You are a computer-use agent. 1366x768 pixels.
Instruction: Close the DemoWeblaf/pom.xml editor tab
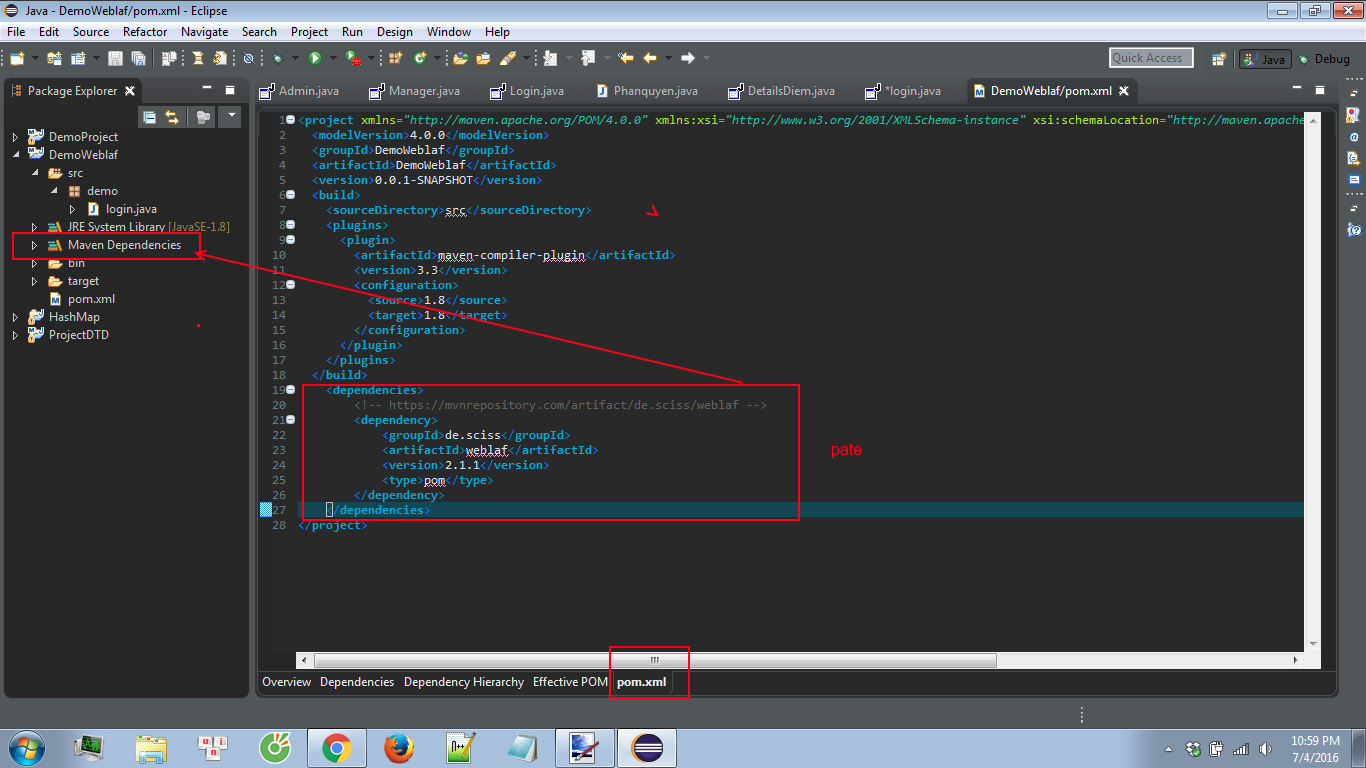tap(1124, 91)
